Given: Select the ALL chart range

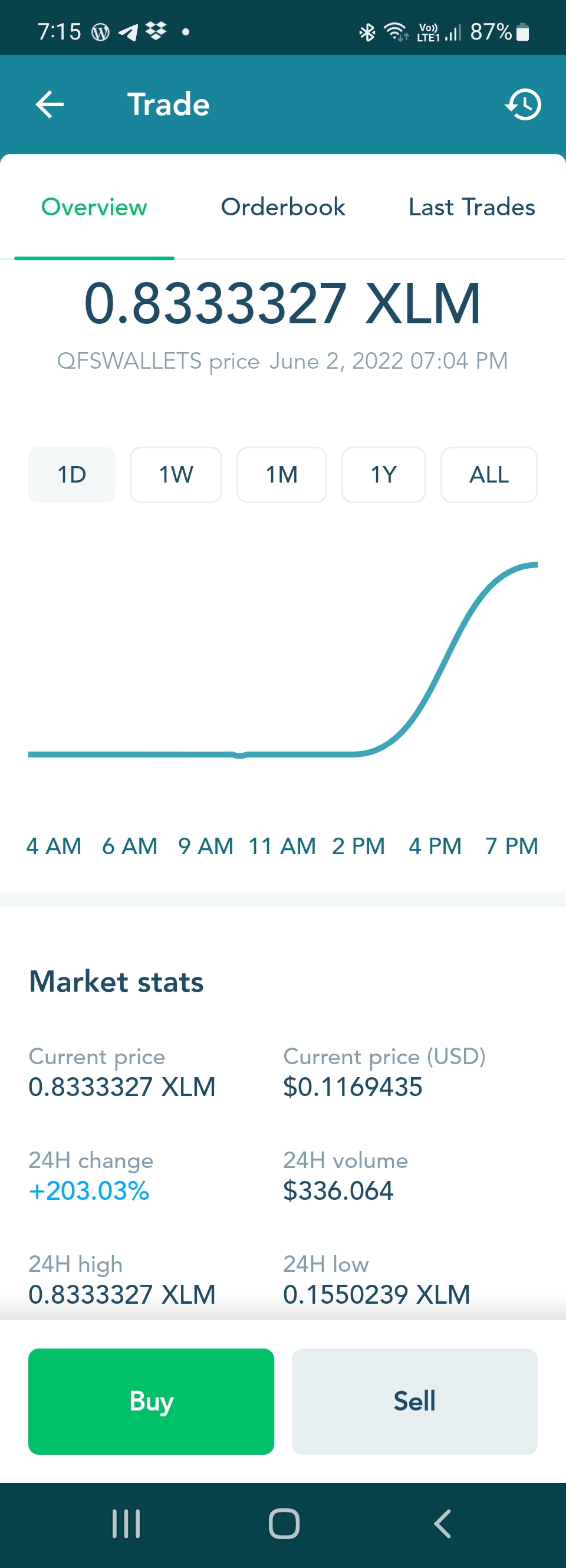Looking at the screenshot, I should 489,475.
